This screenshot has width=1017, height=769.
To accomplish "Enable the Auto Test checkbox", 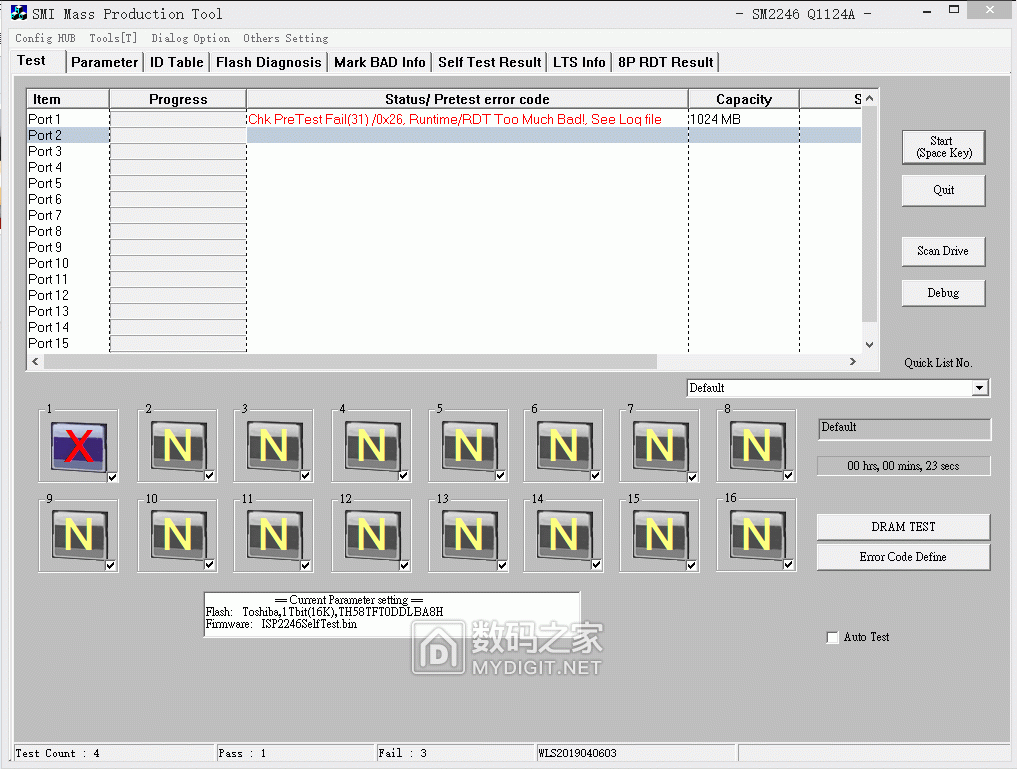I will [833, 638].
